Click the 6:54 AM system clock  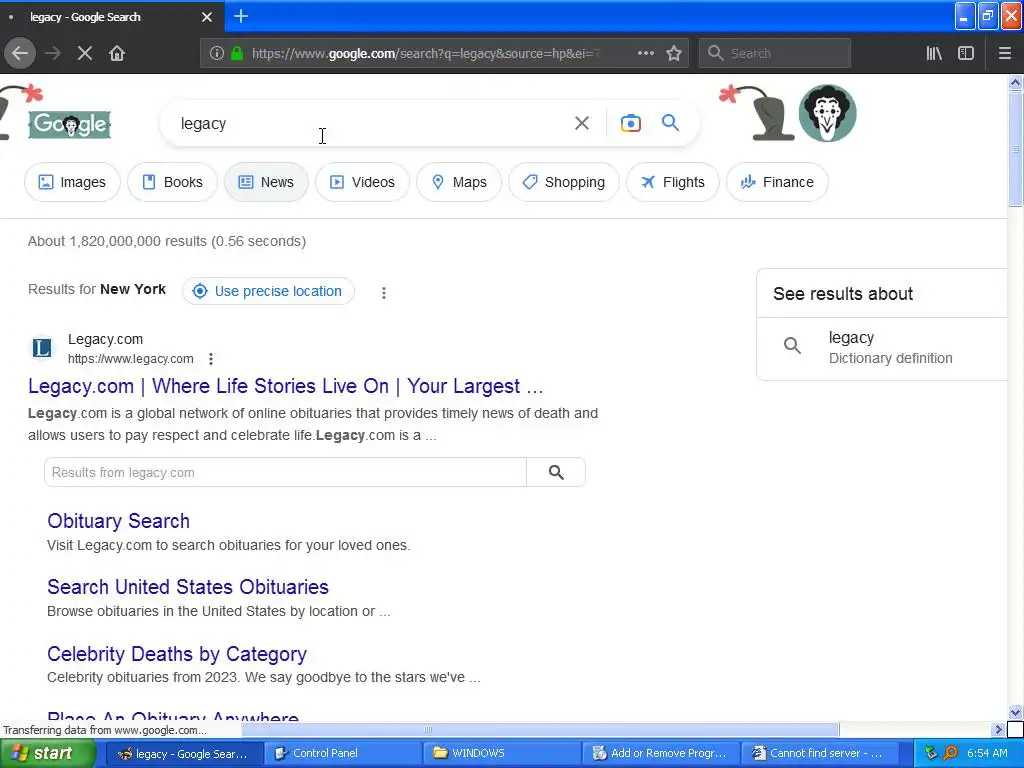[x=987, y=753]
